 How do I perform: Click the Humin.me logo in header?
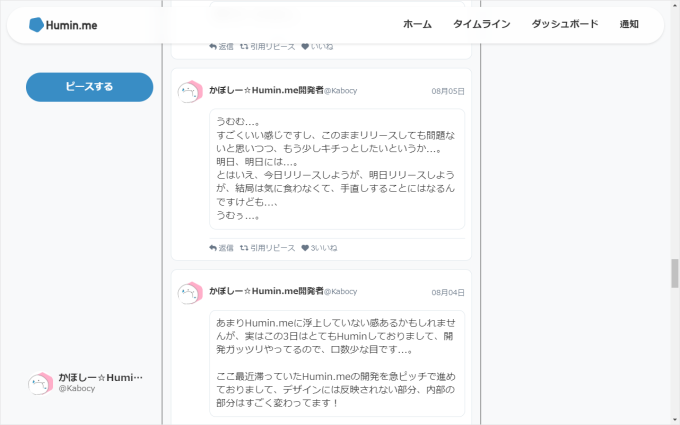(x=63, y=25)
